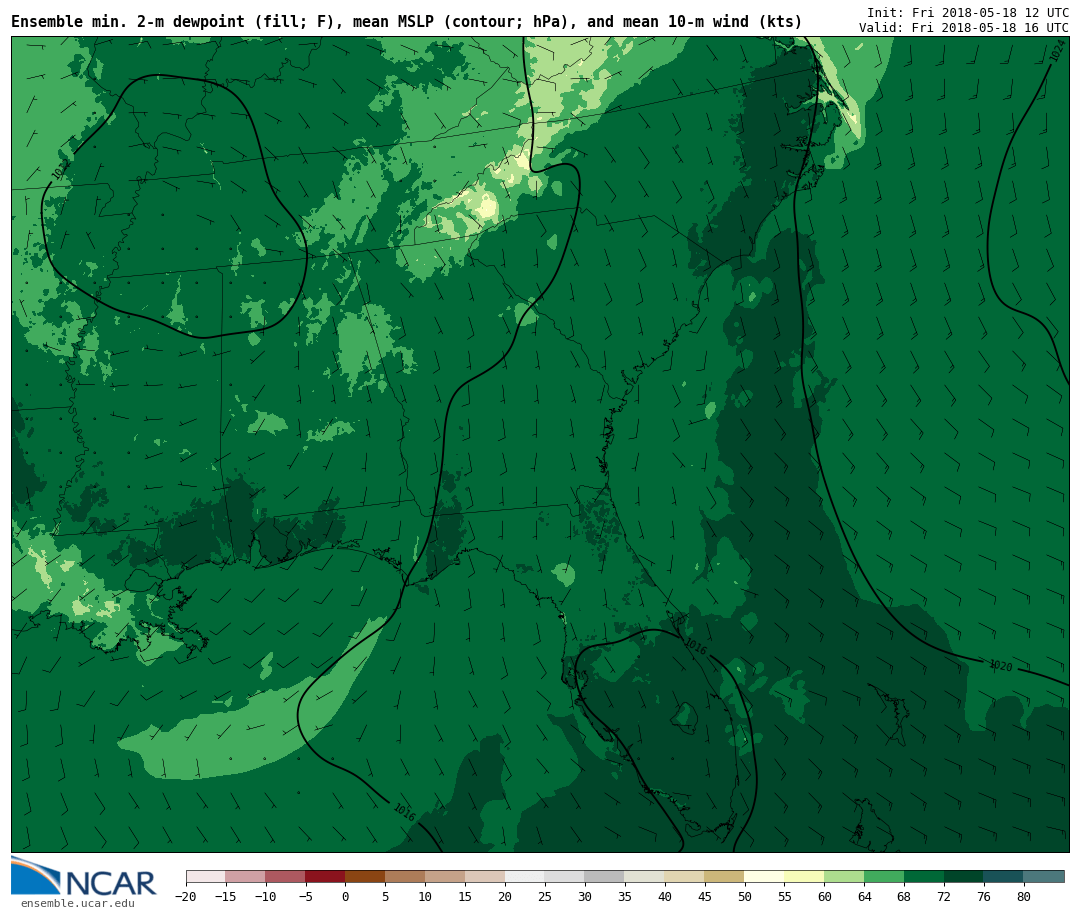This screenshot has width=1080, height=915.
Task: Click the ensemble.ucar.edu text
Action: pyautogui.click(x=78, y=903)
